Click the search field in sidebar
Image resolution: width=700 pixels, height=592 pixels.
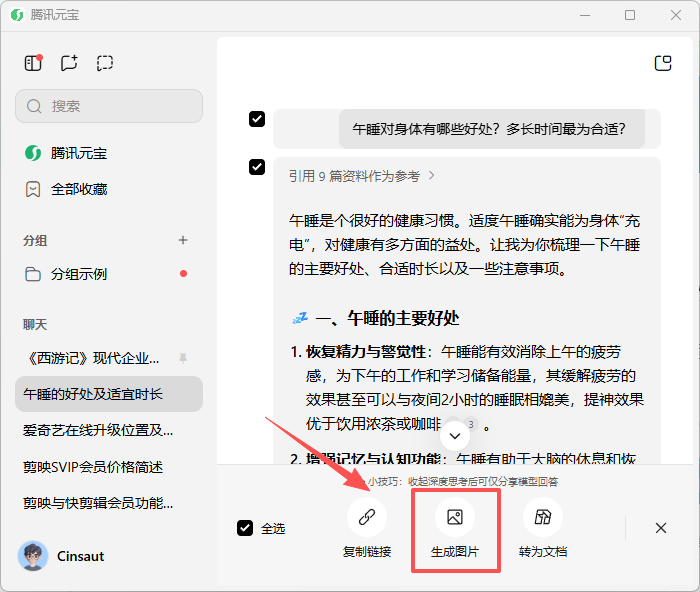click(109, 106)
